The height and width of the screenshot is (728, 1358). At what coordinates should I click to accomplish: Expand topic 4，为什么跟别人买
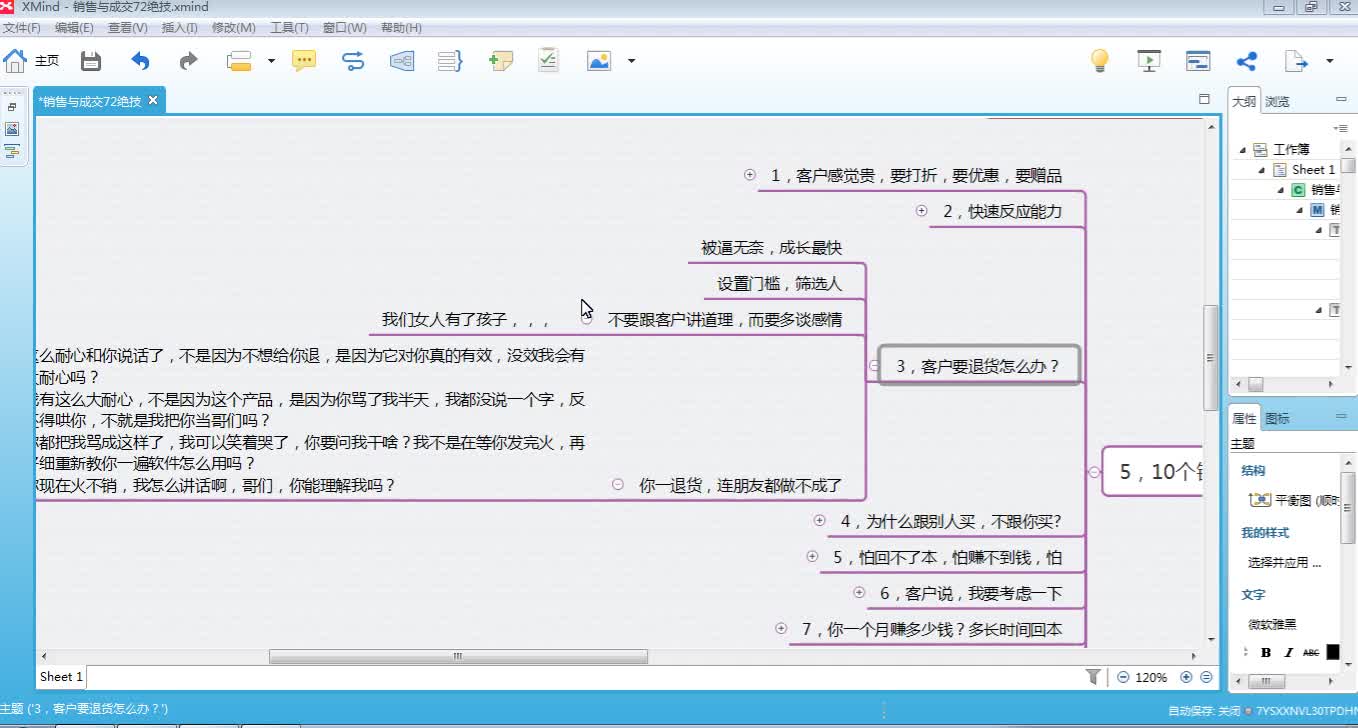click(x=820, y=521)
